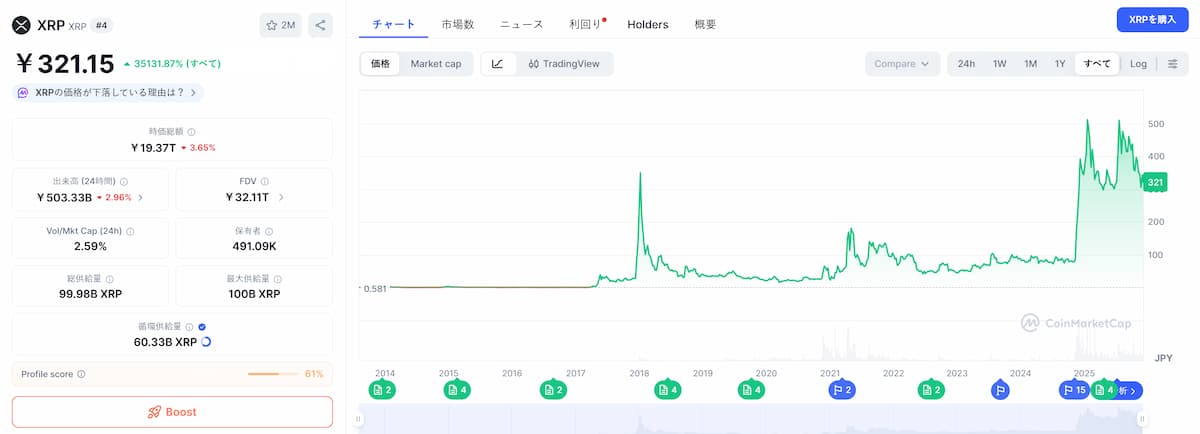Expand XRPの価格が下落している理由は？ prompt
1200x434 pixels.
(108, 92)
